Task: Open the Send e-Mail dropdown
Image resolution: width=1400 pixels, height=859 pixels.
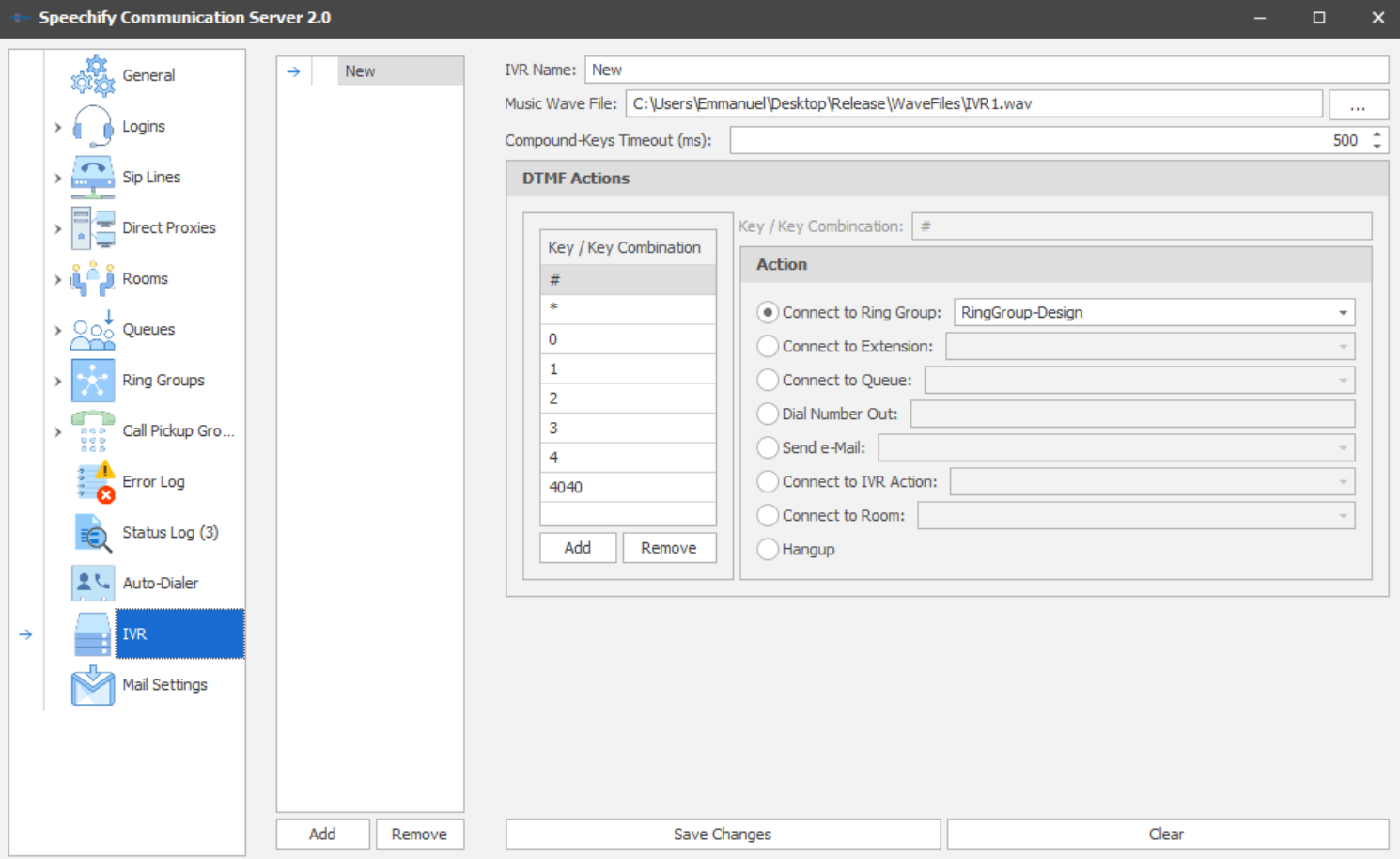Action: pos(1343,447)
